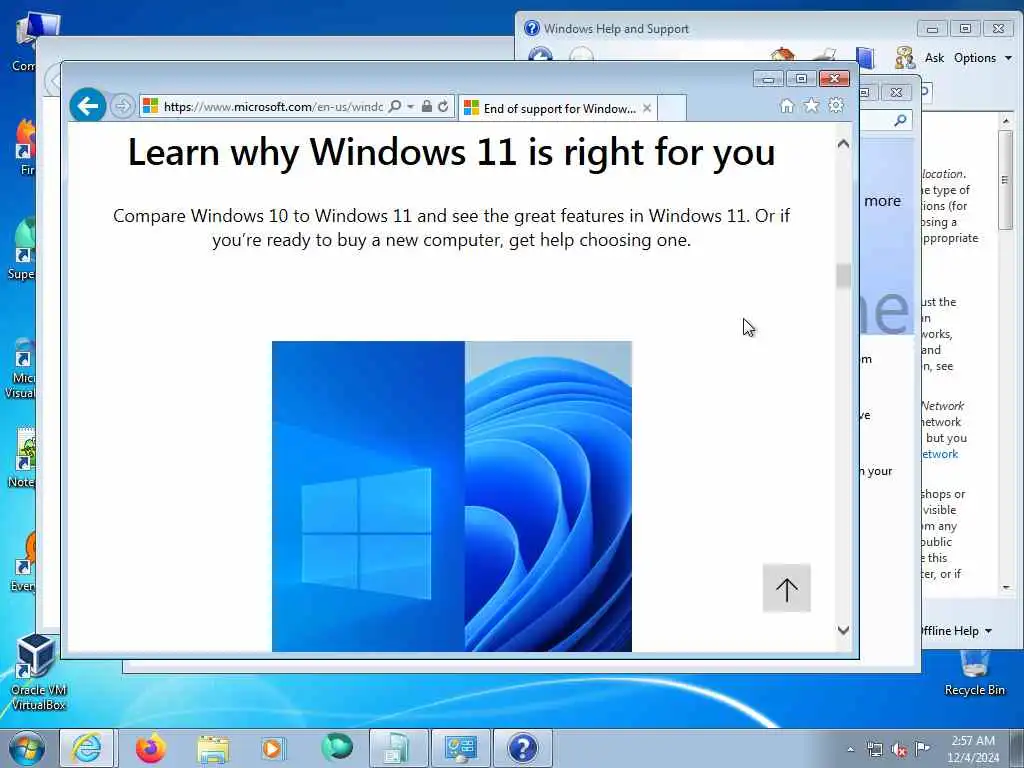This screenshot has height=768, width=1024.
Task: Minimize the Internet Explorer window
Action: click(x=768, y=79)
